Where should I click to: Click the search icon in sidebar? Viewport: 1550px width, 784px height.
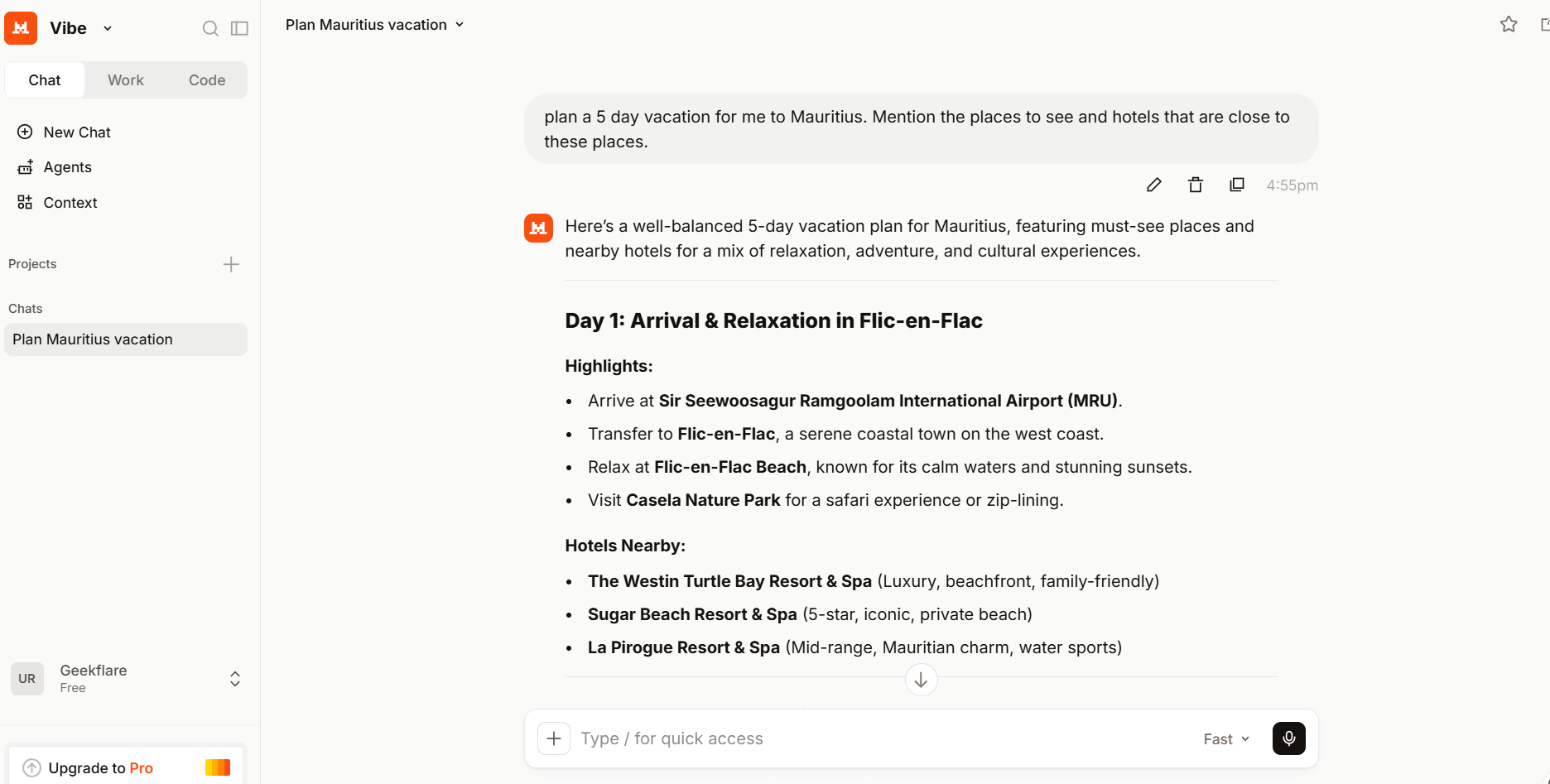tap(210, 28)
